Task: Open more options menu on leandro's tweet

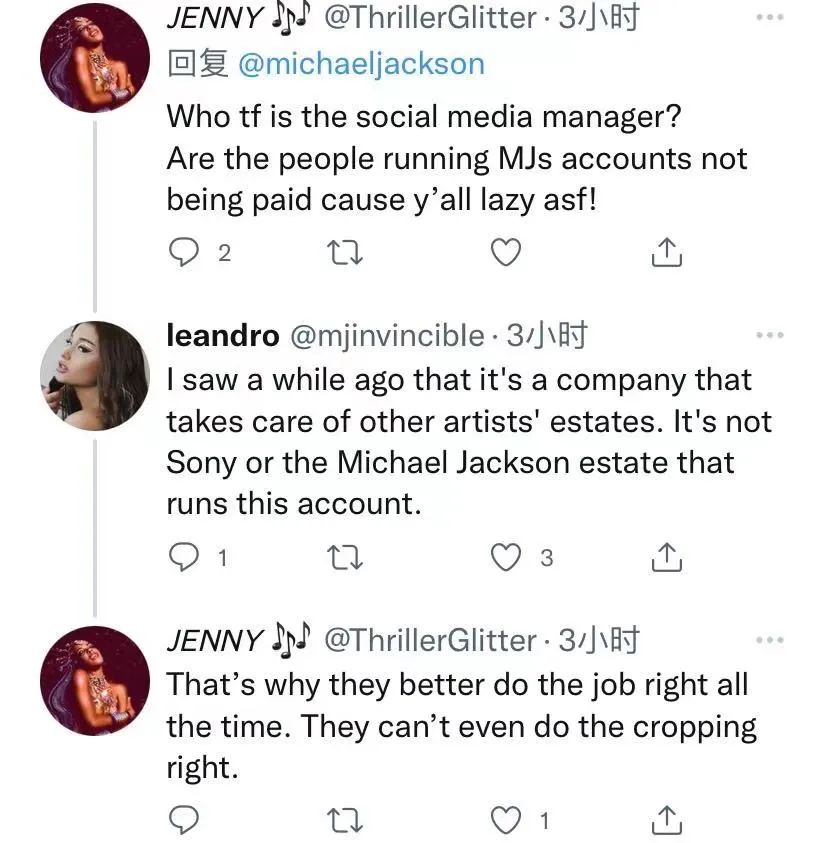Action: pyautogui.click(x=769, y=336)
